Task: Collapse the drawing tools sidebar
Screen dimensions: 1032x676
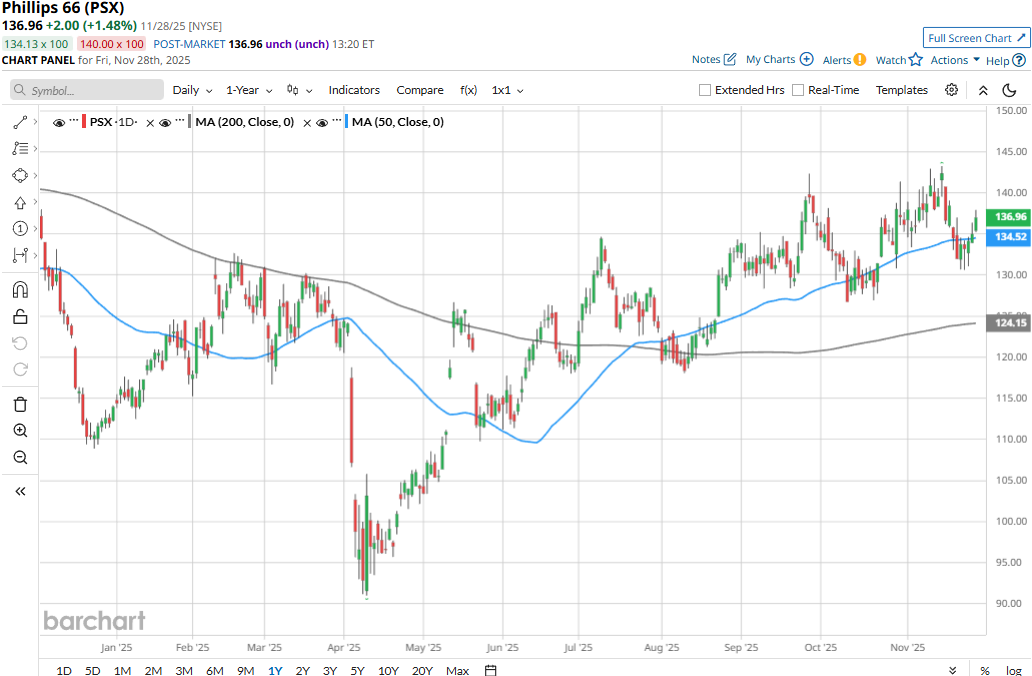Action: coord(20,491)
